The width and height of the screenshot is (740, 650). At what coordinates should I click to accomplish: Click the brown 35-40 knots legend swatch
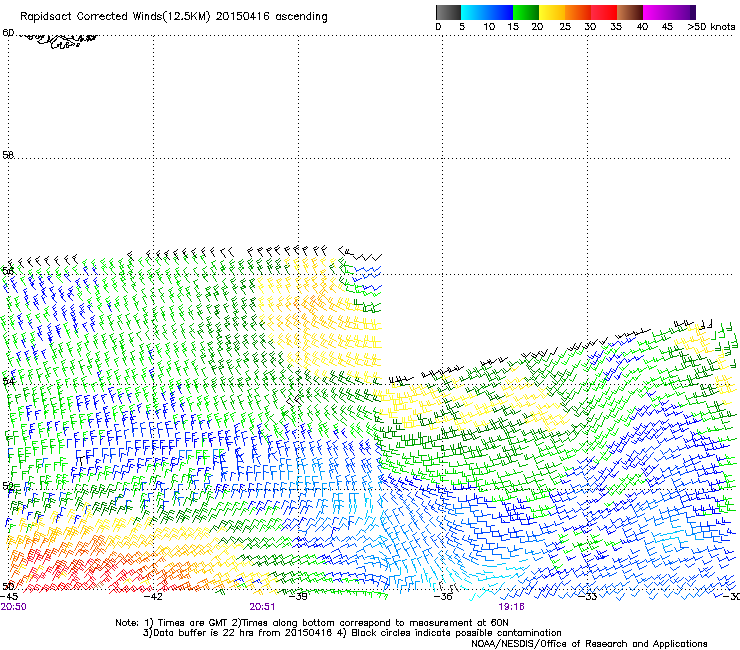(x=630, y=12)
